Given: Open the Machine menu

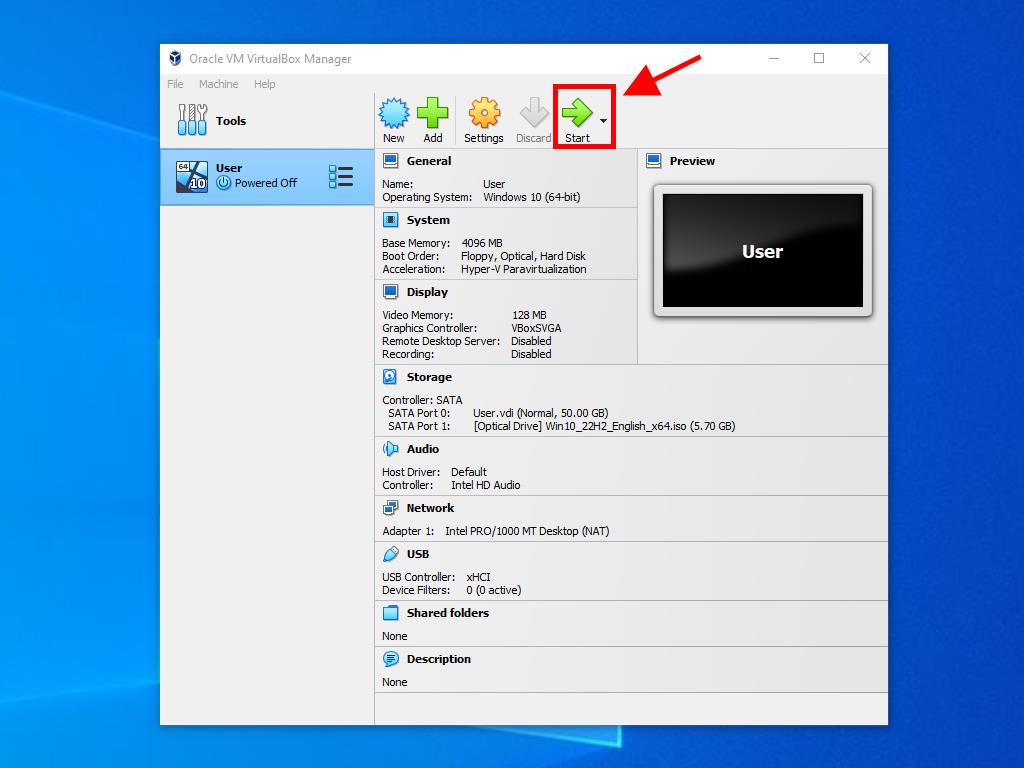Looking at the screenshot, I should click(218, 84).
